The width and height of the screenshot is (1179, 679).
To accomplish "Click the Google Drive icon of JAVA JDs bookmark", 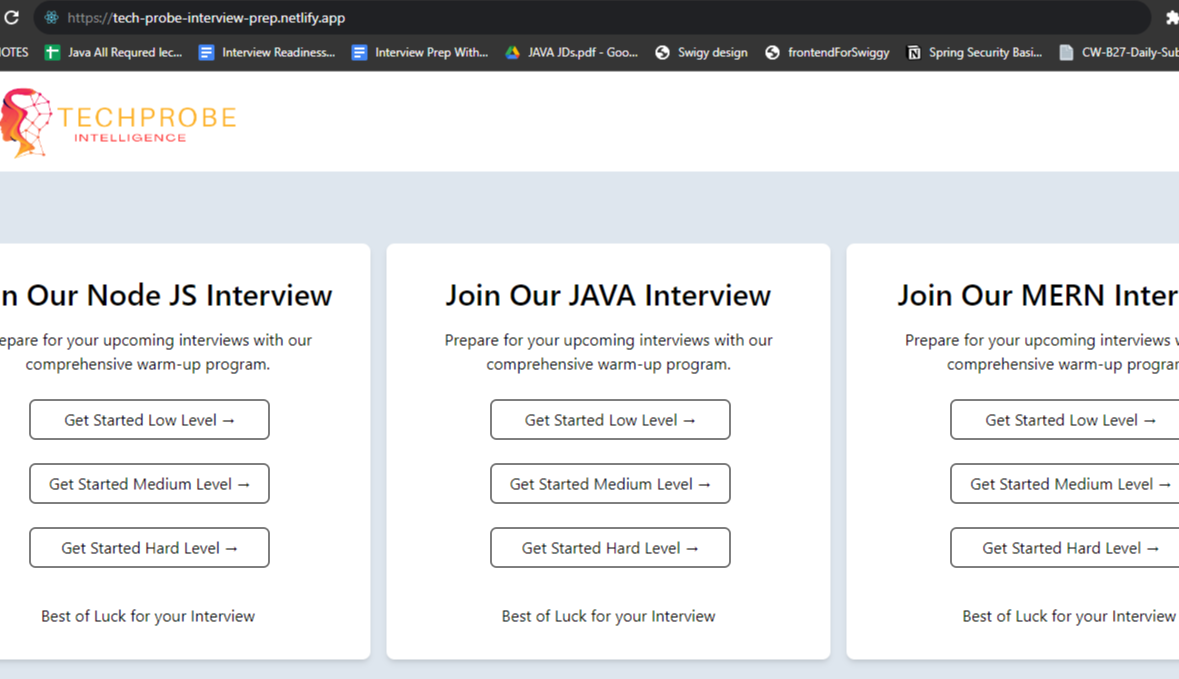I will click(x=512, y=52).
